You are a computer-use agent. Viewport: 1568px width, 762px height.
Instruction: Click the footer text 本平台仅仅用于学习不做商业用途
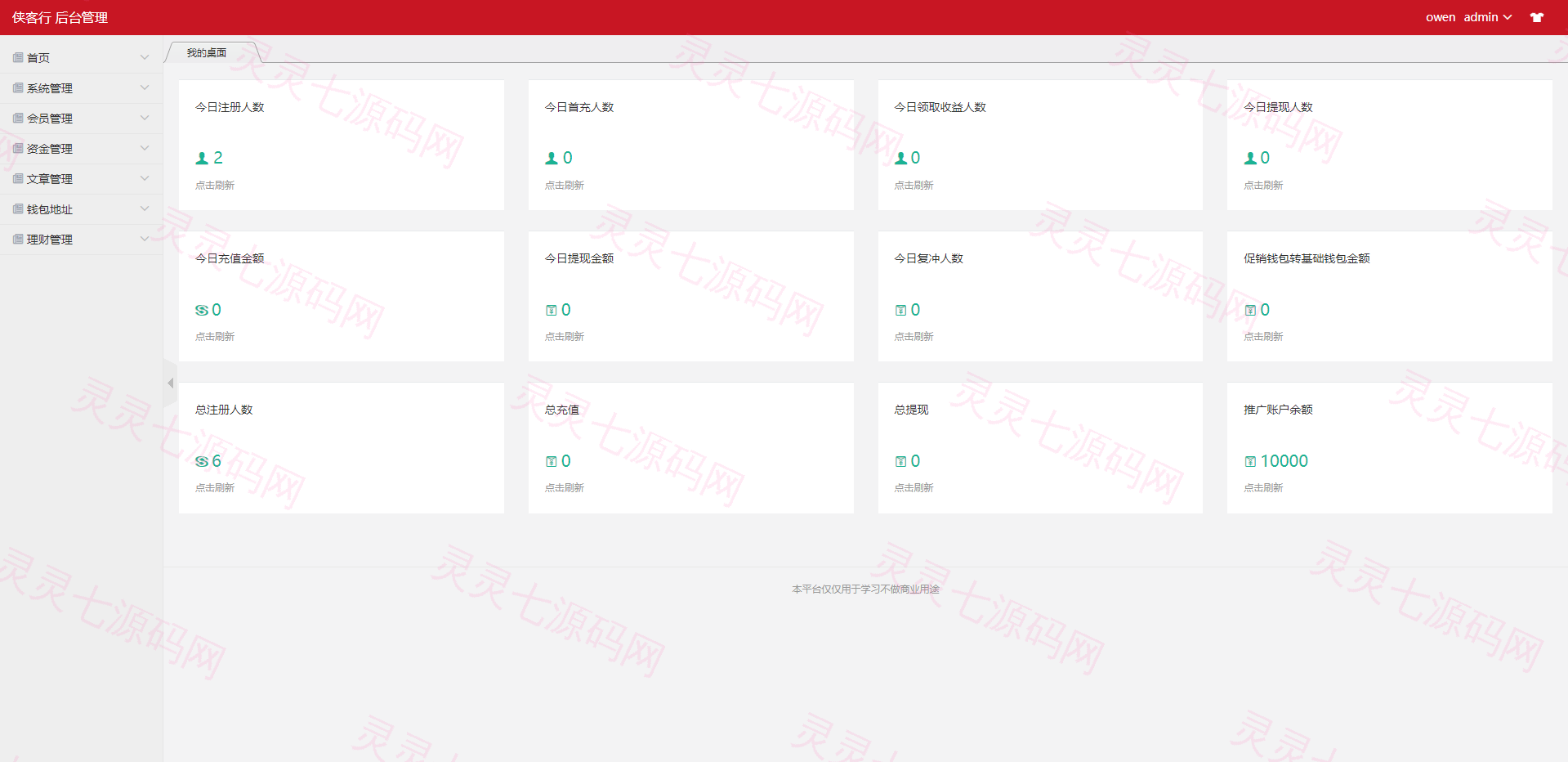(865, 589)
